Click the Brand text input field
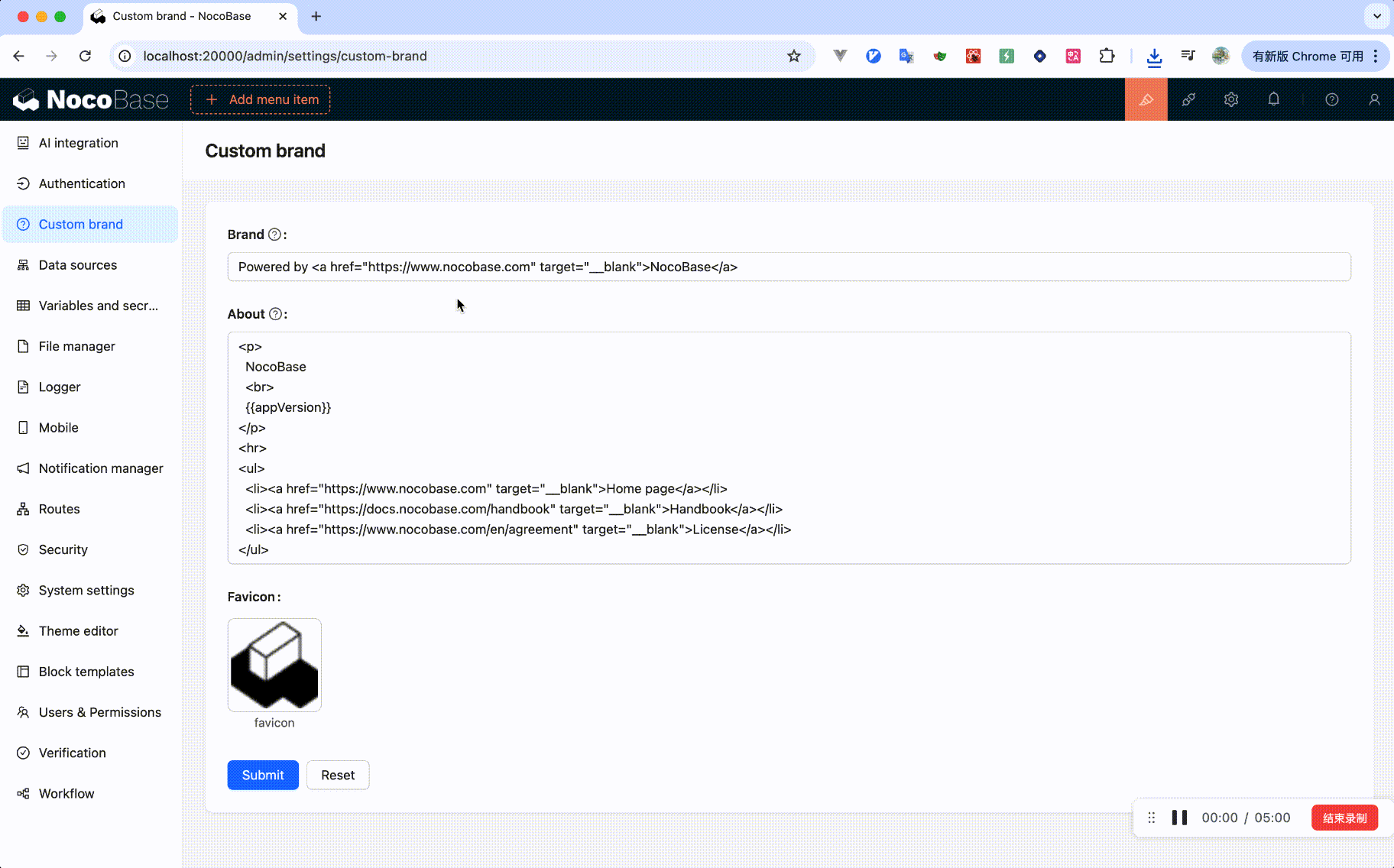Image resolution: width=1394 pixels, height=868 pixels. (x=789, y=267)
